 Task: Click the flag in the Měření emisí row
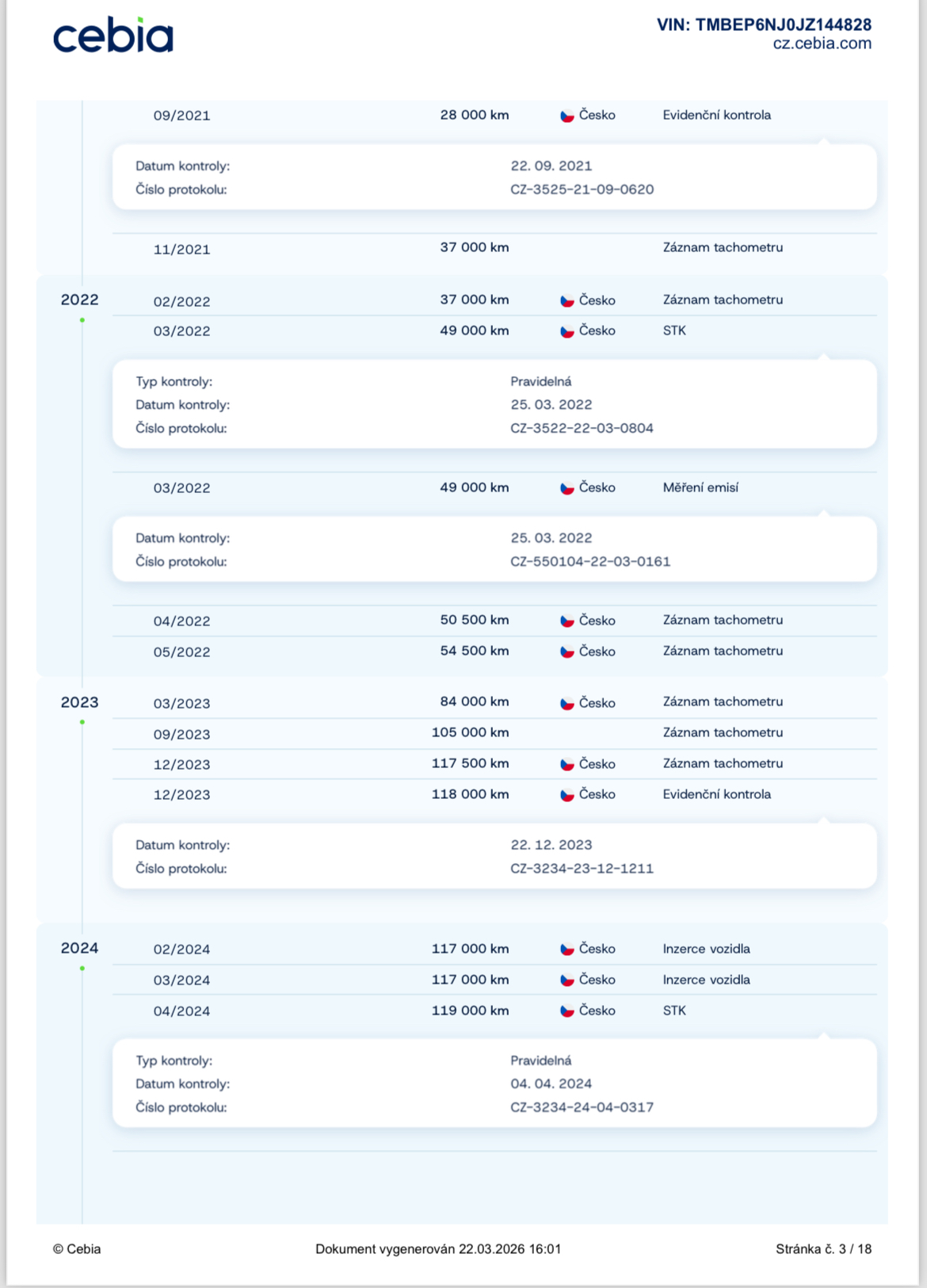567,488
